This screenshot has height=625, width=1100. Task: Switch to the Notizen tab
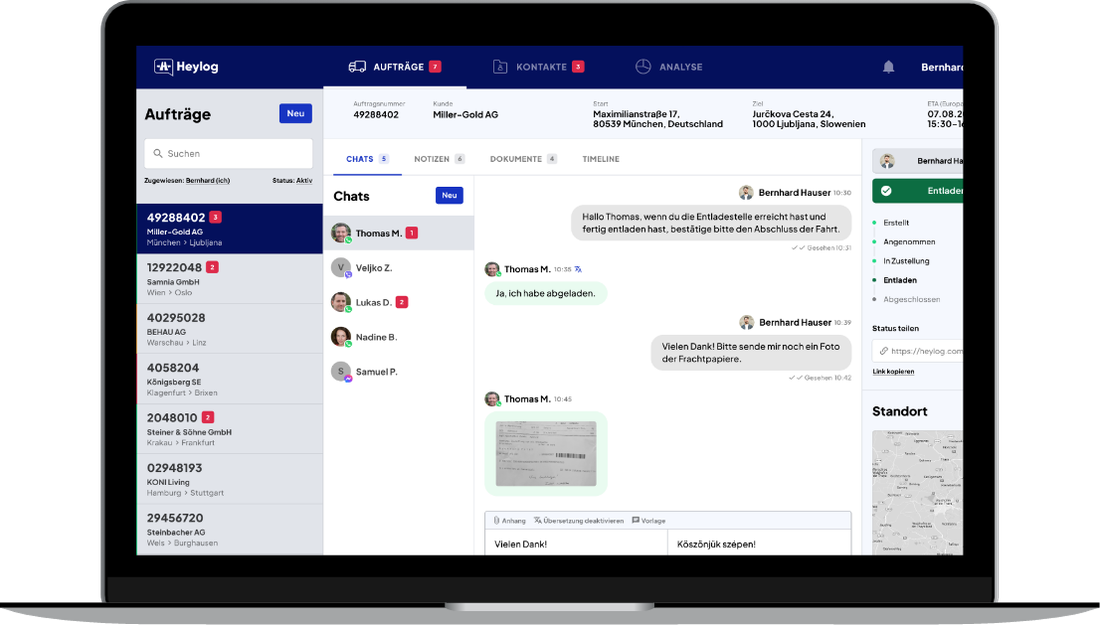tap(439, 159)
